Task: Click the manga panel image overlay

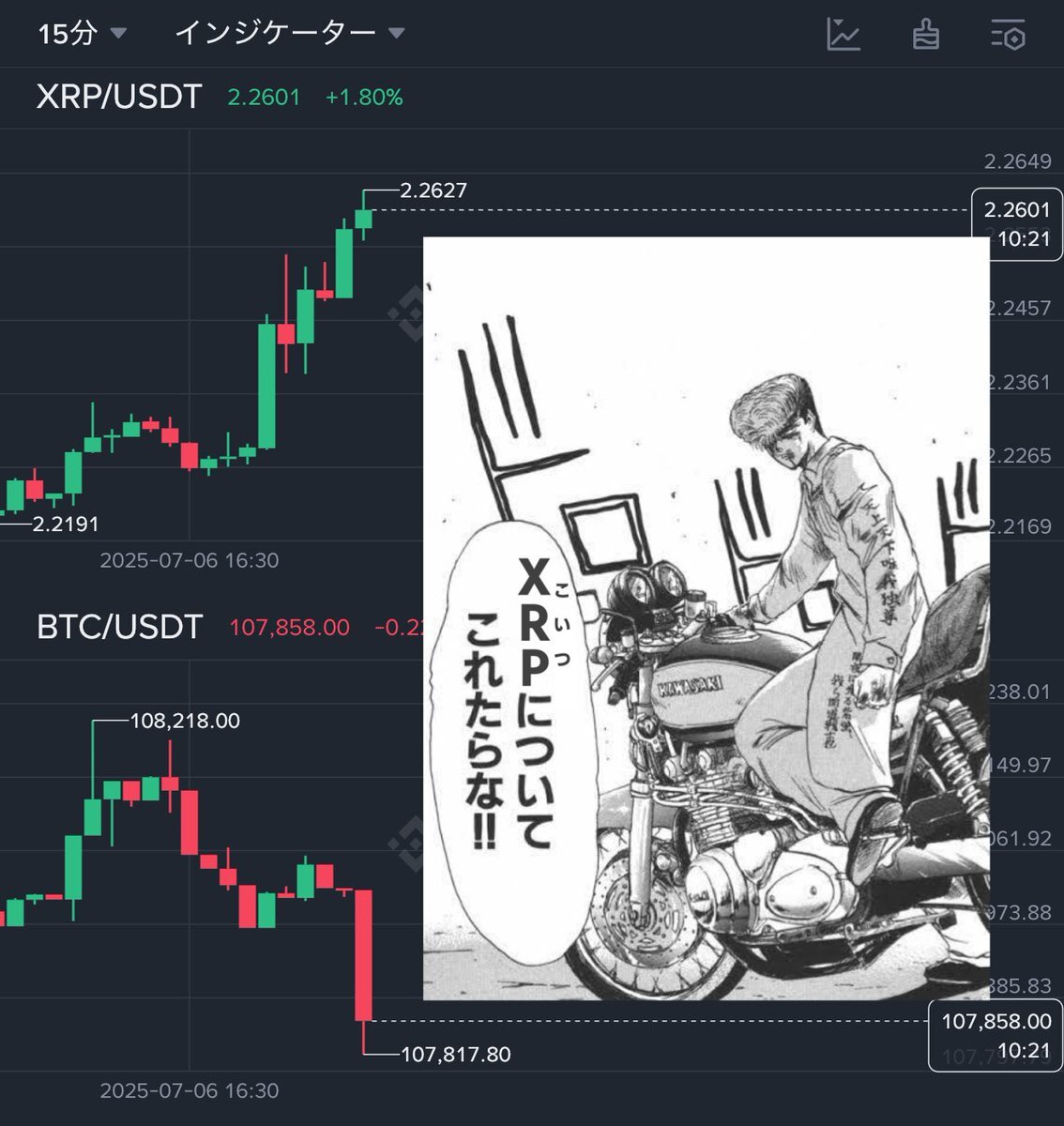Action: point(707,618)
